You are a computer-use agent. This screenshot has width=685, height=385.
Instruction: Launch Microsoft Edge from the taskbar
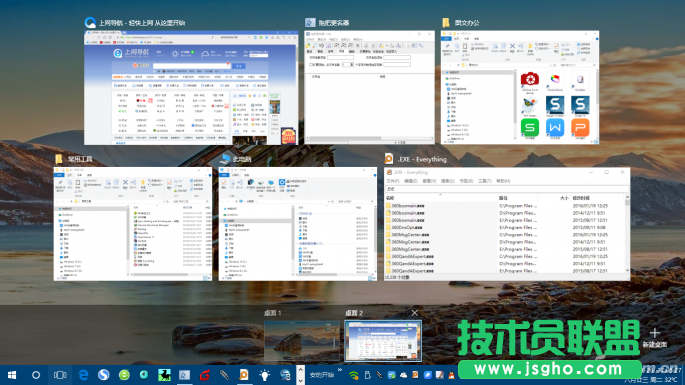[83, 375]
